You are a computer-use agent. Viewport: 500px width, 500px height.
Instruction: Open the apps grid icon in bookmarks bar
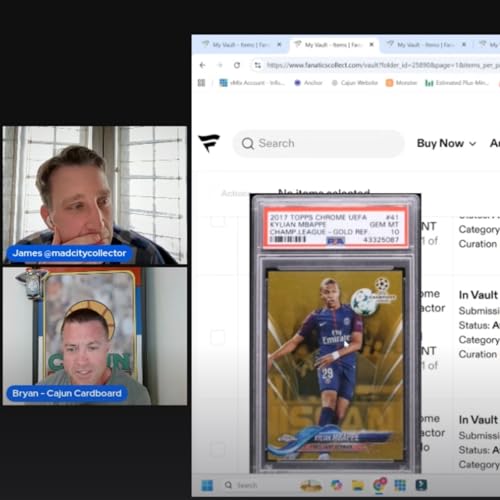click(x=201, y=83)
